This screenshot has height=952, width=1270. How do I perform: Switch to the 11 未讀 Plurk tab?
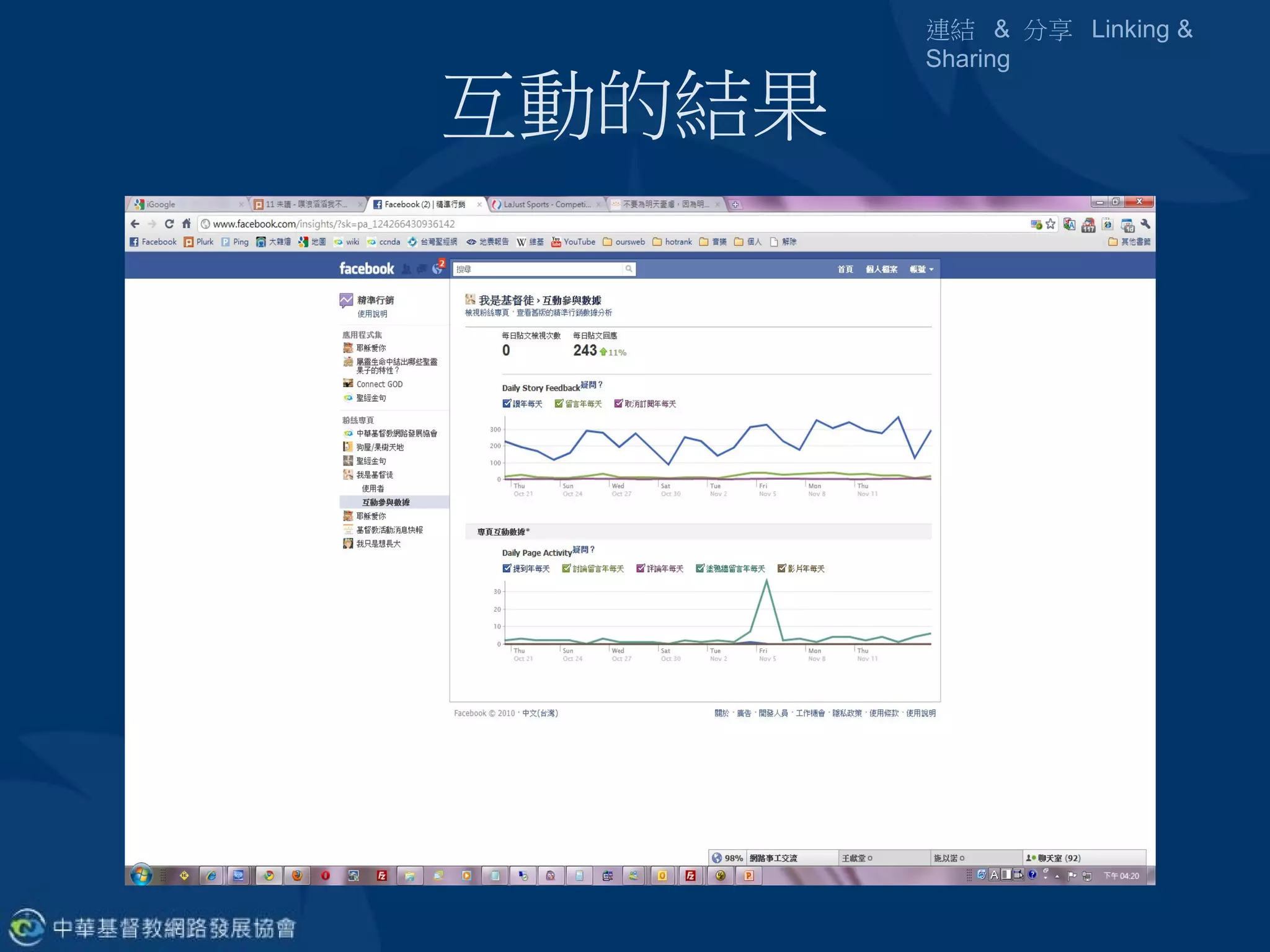click(307, 205)
